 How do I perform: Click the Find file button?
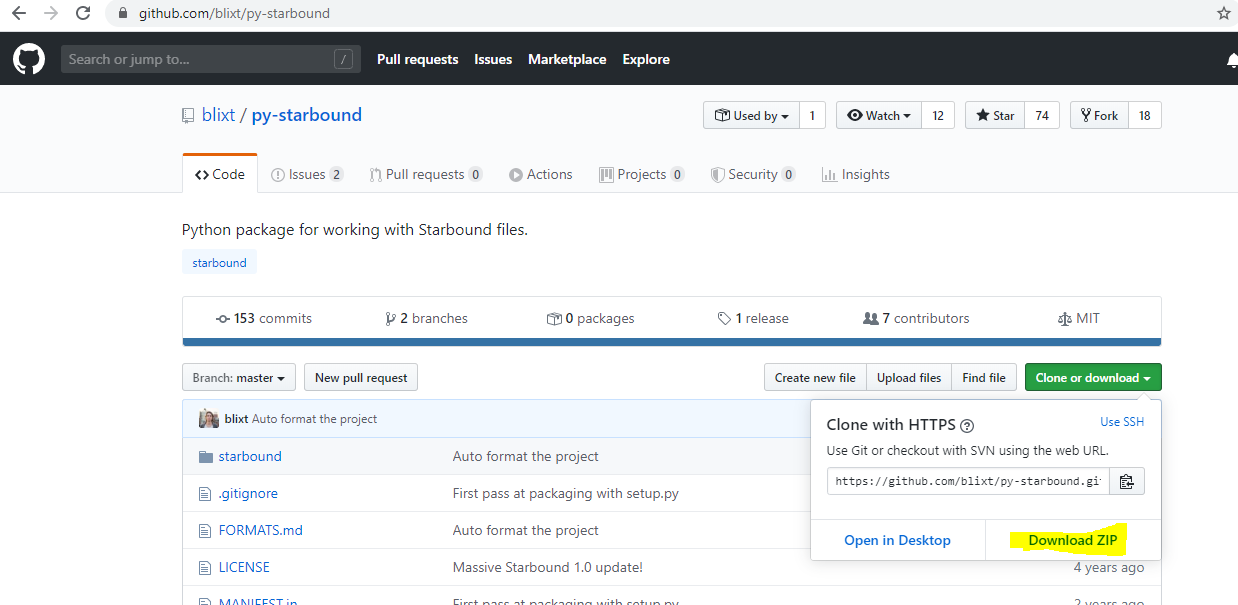point(984,377)
